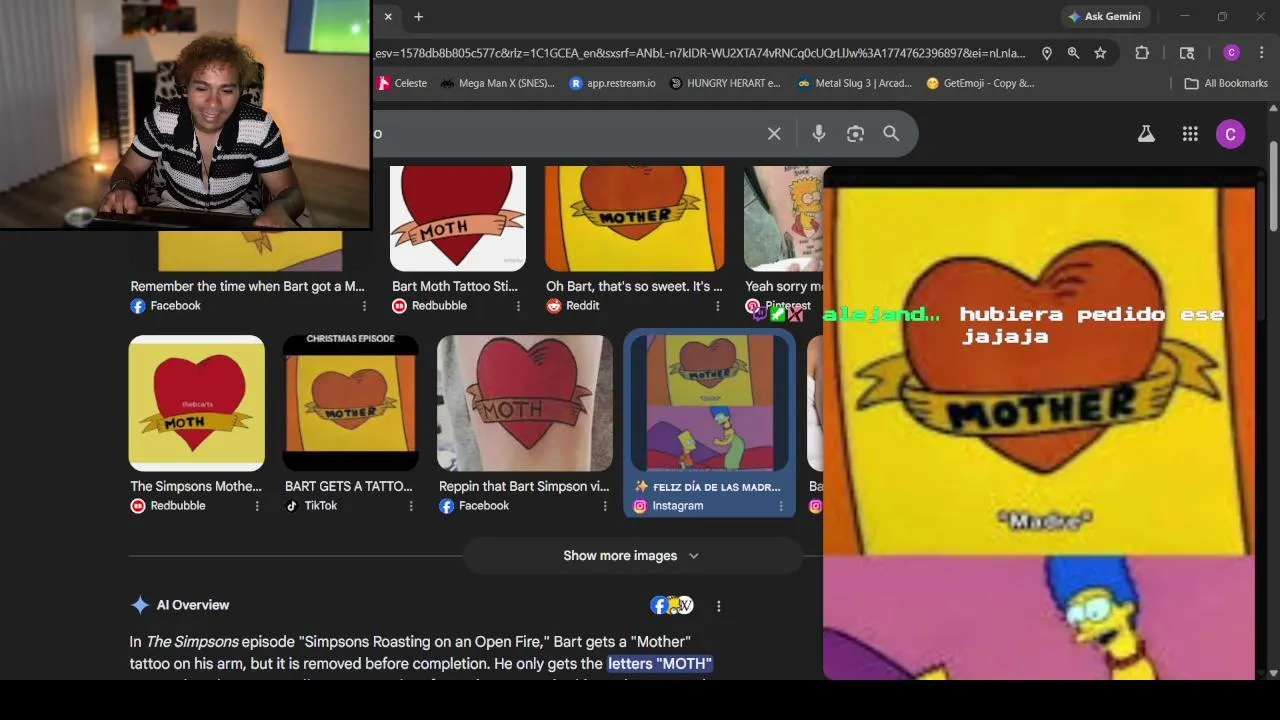Open the GetEmoji bookmark

pos(980,83)
